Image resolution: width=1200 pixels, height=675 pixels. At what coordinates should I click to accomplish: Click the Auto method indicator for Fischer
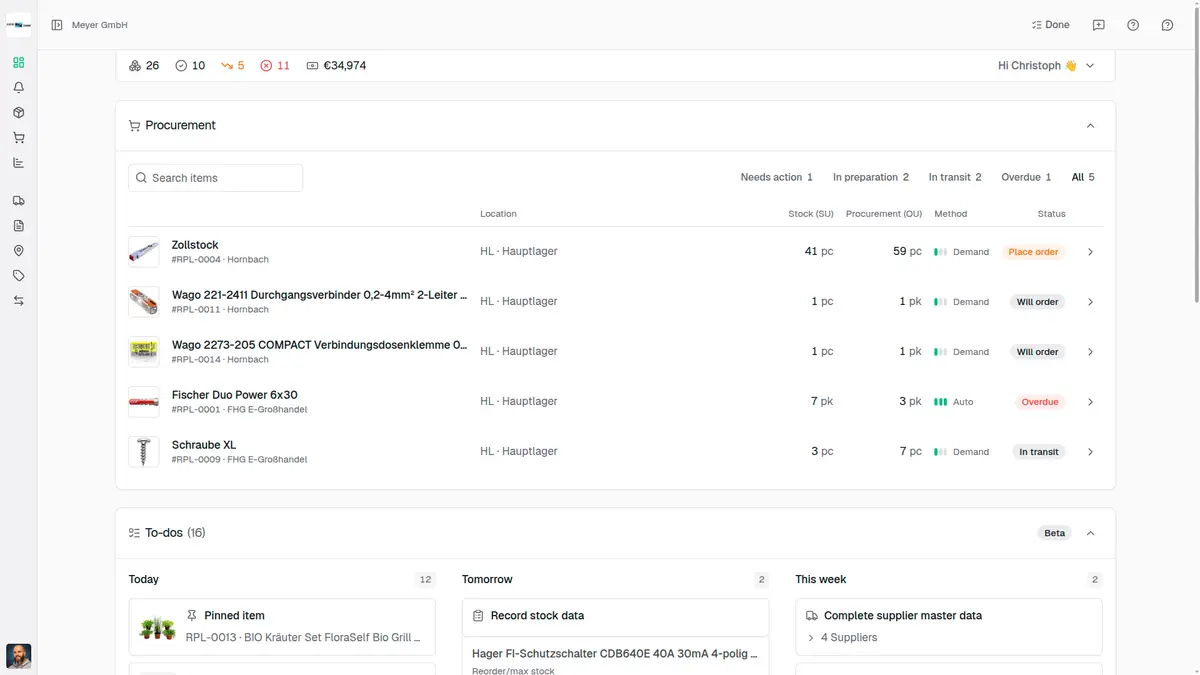tap(953, 402)
